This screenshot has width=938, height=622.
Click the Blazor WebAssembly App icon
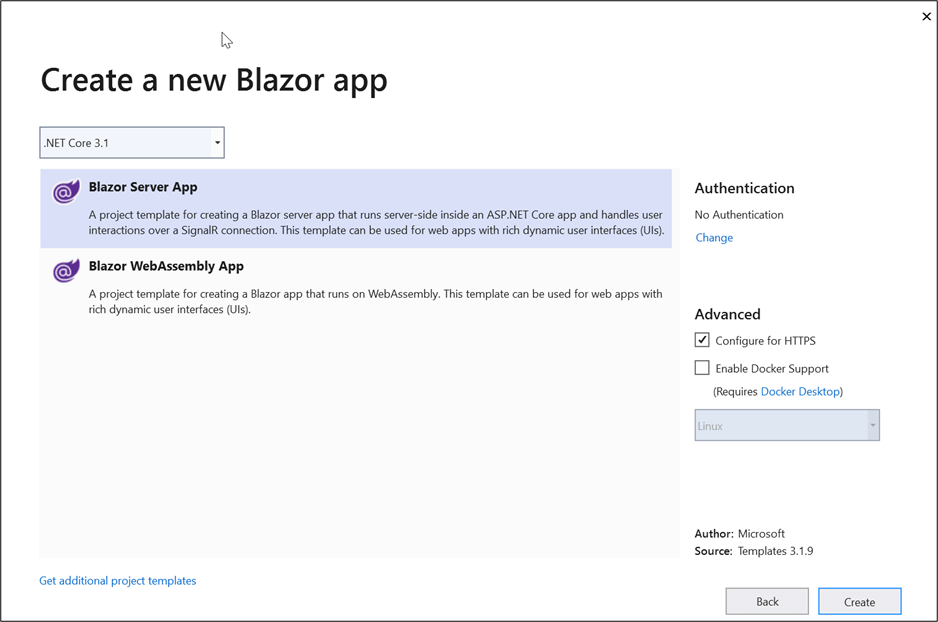66,271
